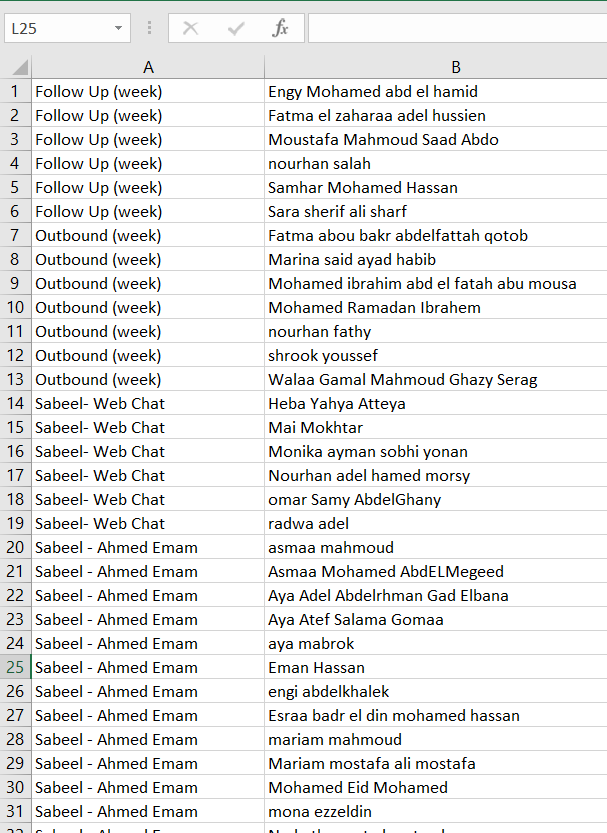
Task: Click the Select All corner triangle
Action: (x=17, y=67)
